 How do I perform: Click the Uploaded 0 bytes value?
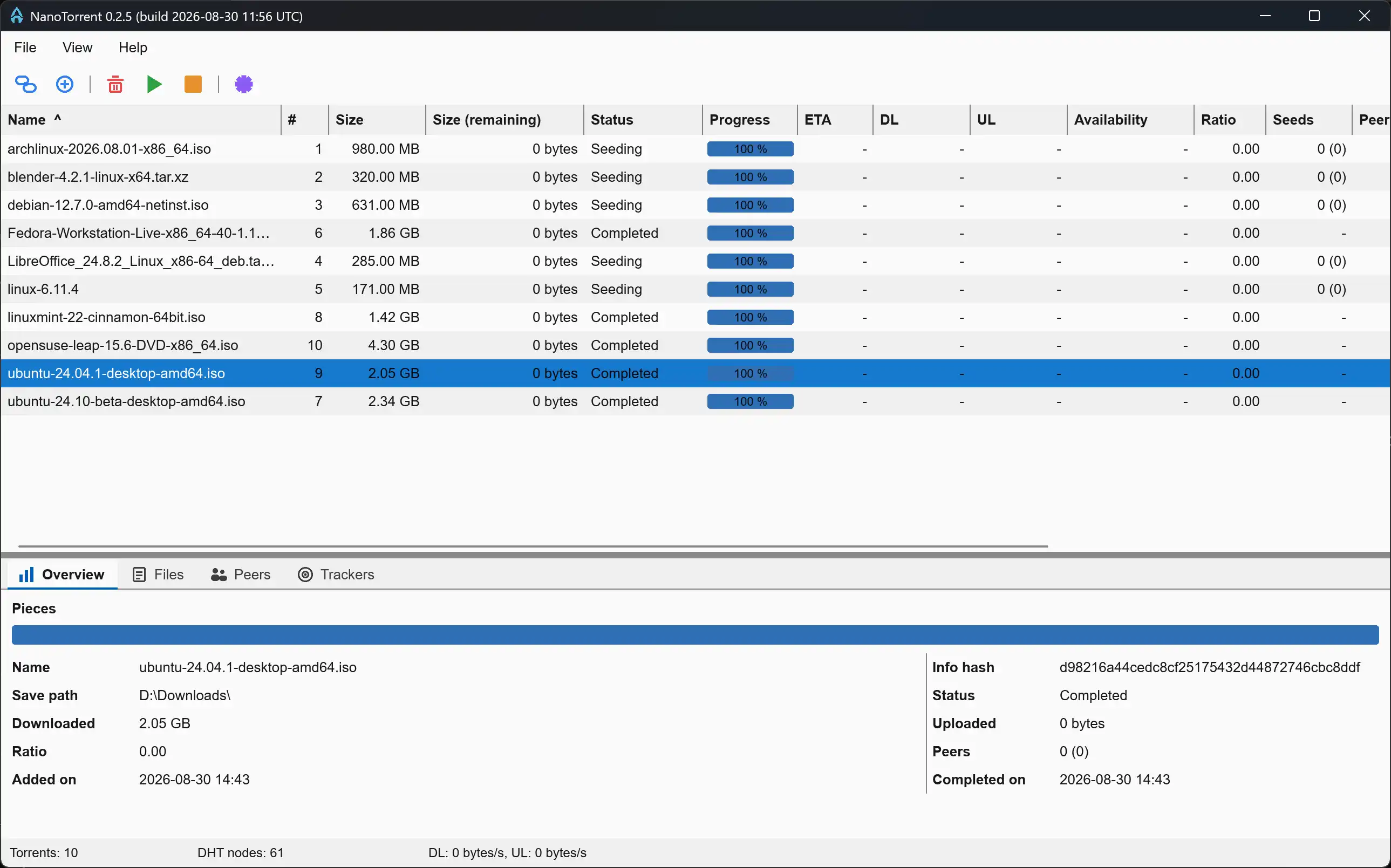[1082, 724]
